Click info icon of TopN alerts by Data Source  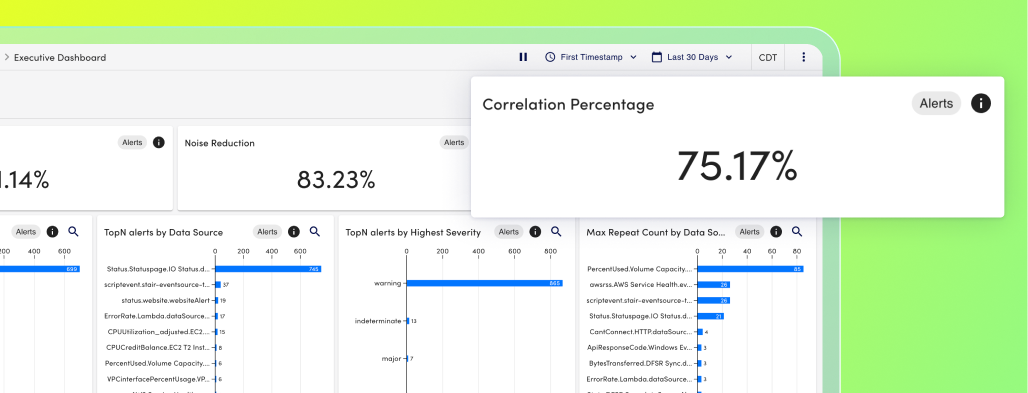point(294,232)
